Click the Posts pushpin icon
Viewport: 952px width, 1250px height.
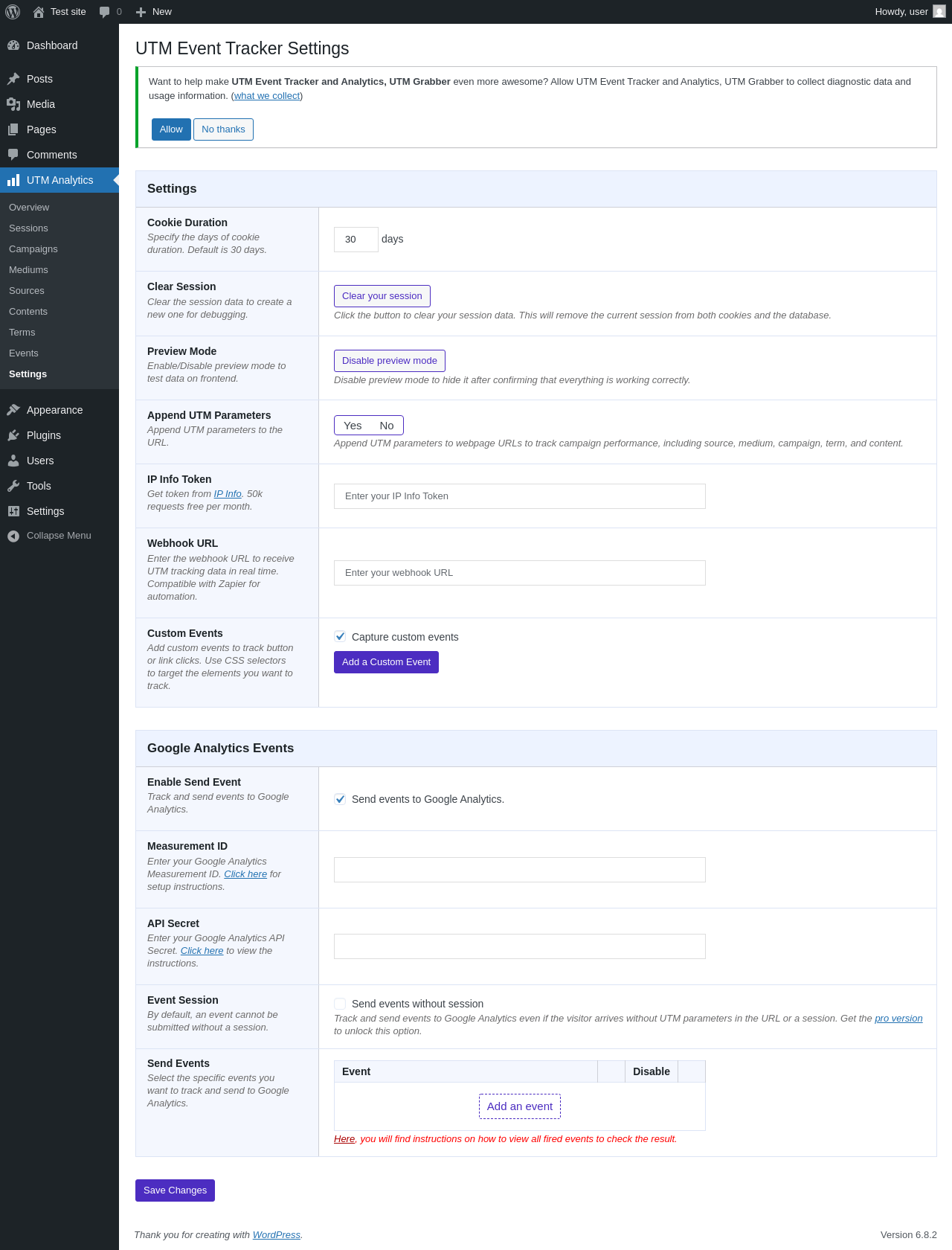[x=13, y=79]
